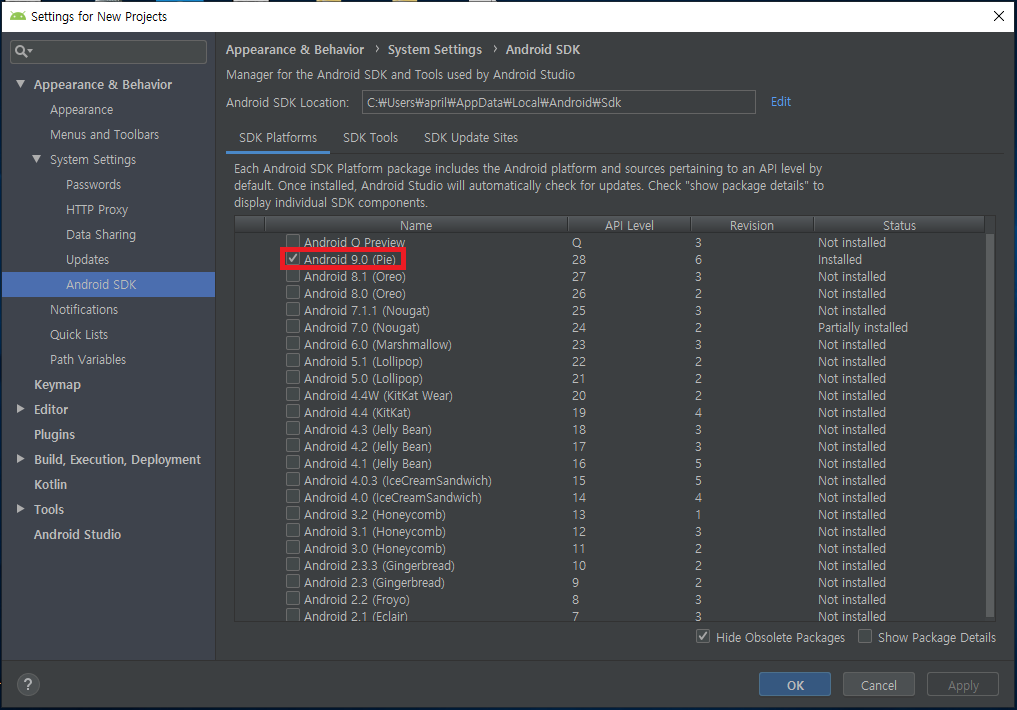
Task: Click the Android SDK Location path field
Action: pyautogui.click(x=558, y=102)
